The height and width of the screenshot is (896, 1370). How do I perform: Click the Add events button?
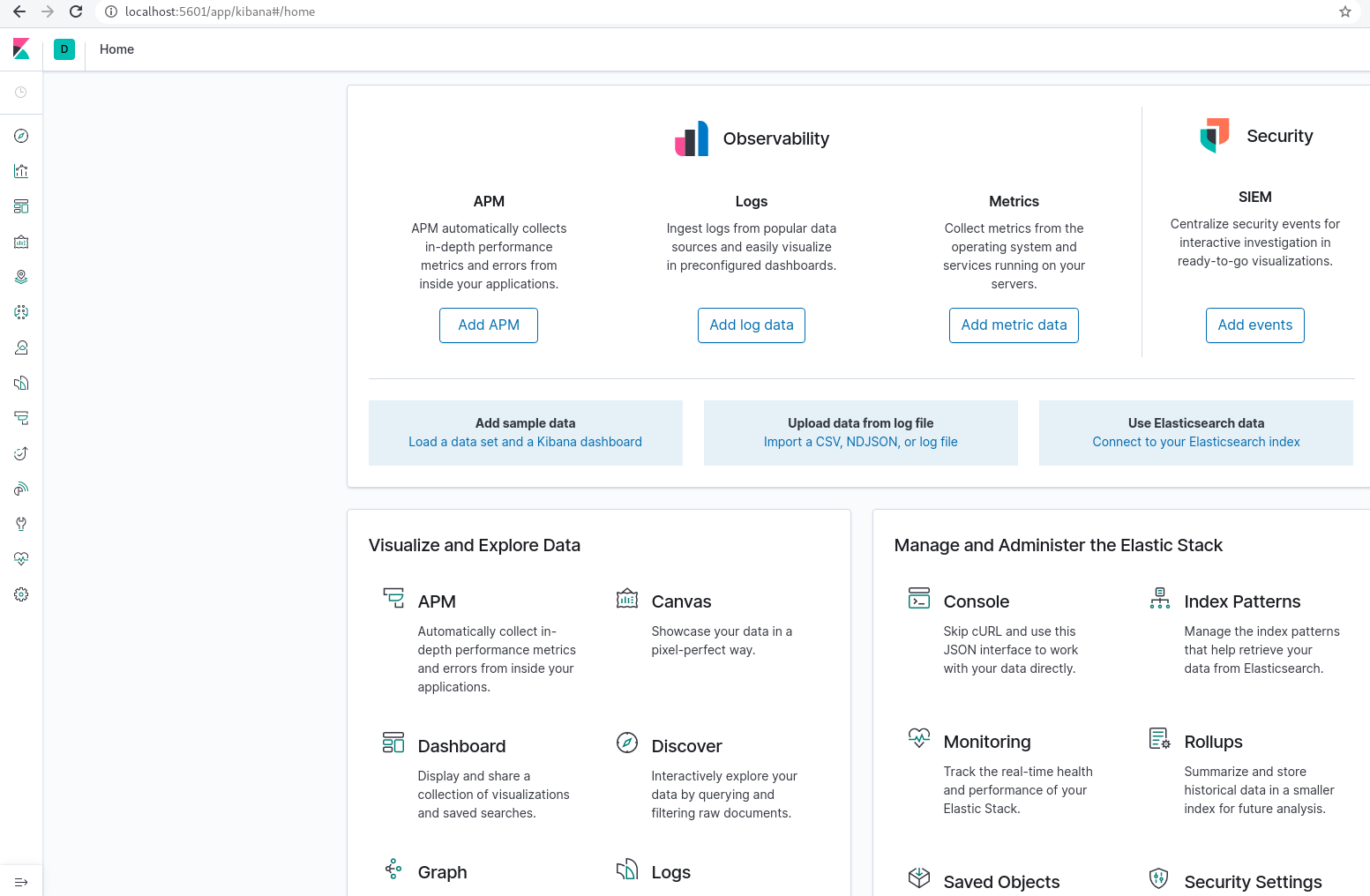[1255, 325]
